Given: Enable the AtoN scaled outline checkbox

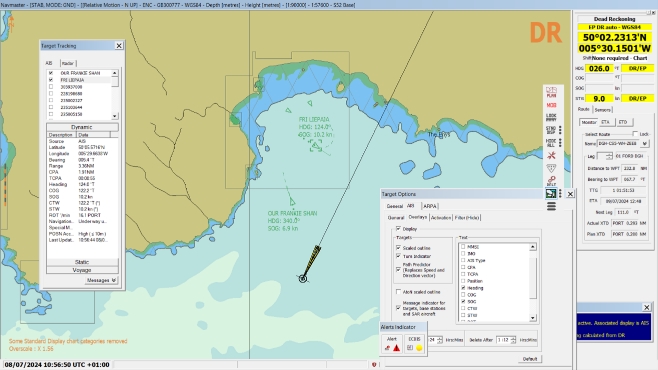Looking at the screenshot, I should pyautogui.click(x=398, y=292).
